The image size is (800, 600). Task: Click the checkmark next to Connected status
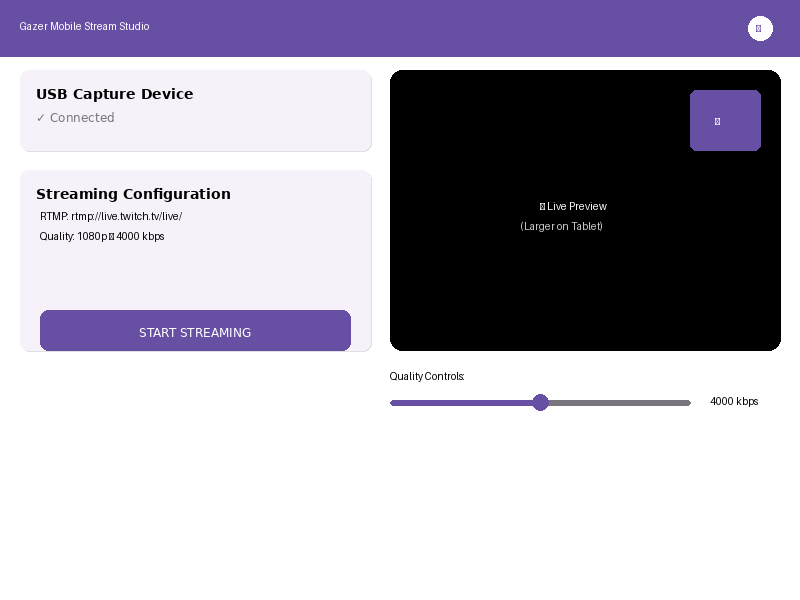(41, 117)
